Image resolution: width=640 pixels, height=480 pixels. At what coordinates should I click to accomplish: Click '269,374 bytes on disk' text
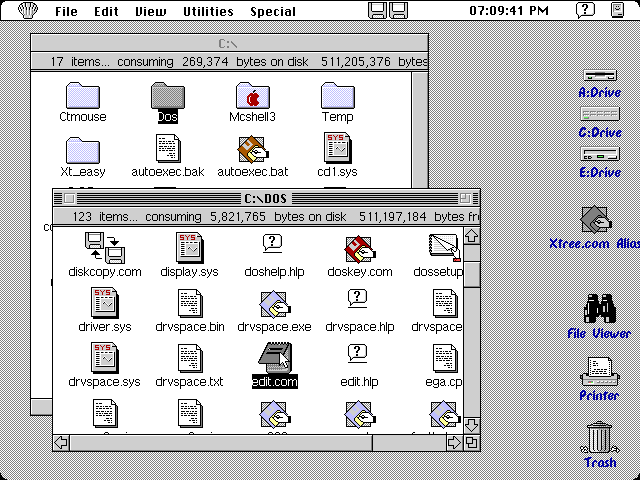coord(245,62)
